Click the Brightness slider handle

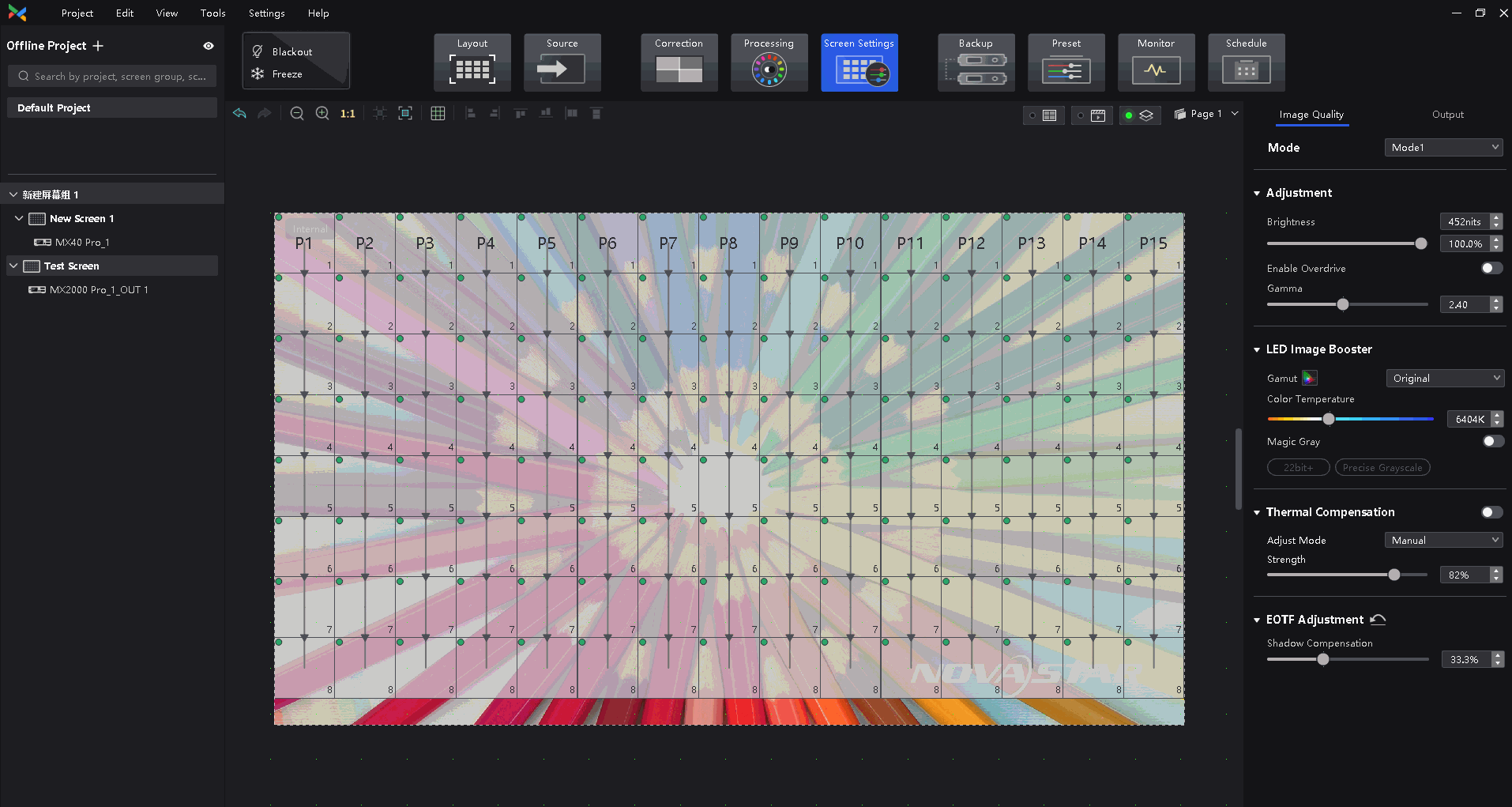coord(1421,243)
